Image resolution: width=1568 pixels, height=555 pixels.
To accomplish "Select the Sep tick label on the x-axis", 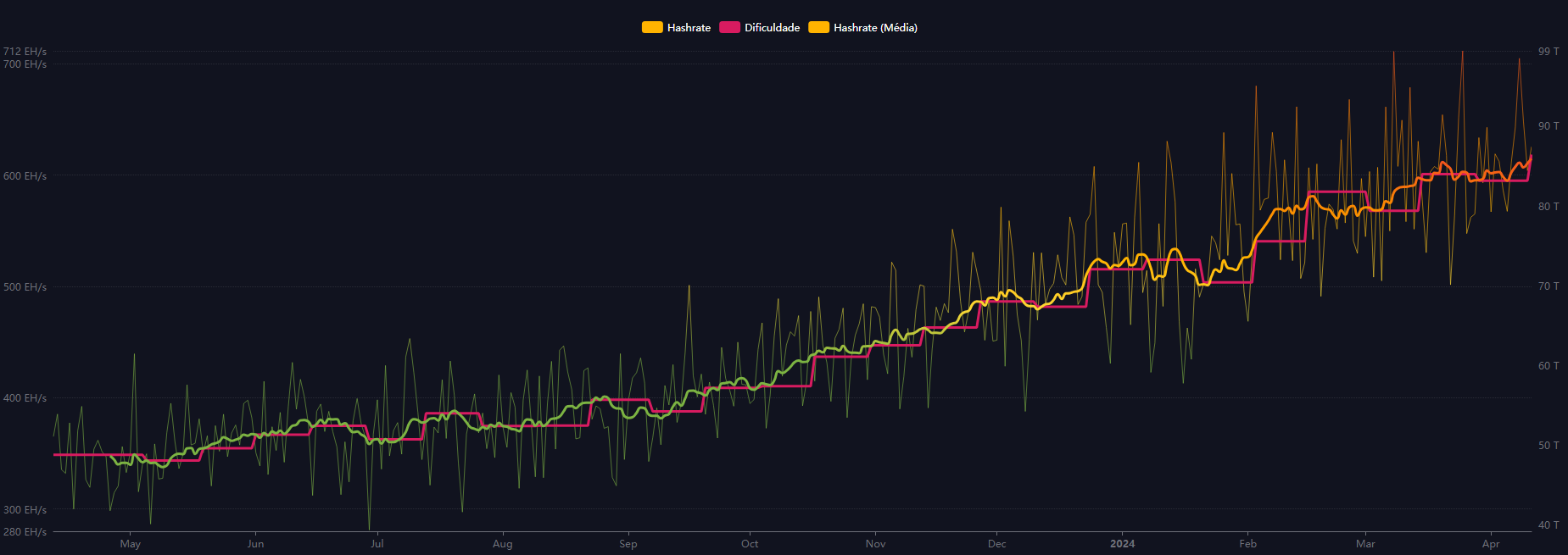I will click(628, 544).
